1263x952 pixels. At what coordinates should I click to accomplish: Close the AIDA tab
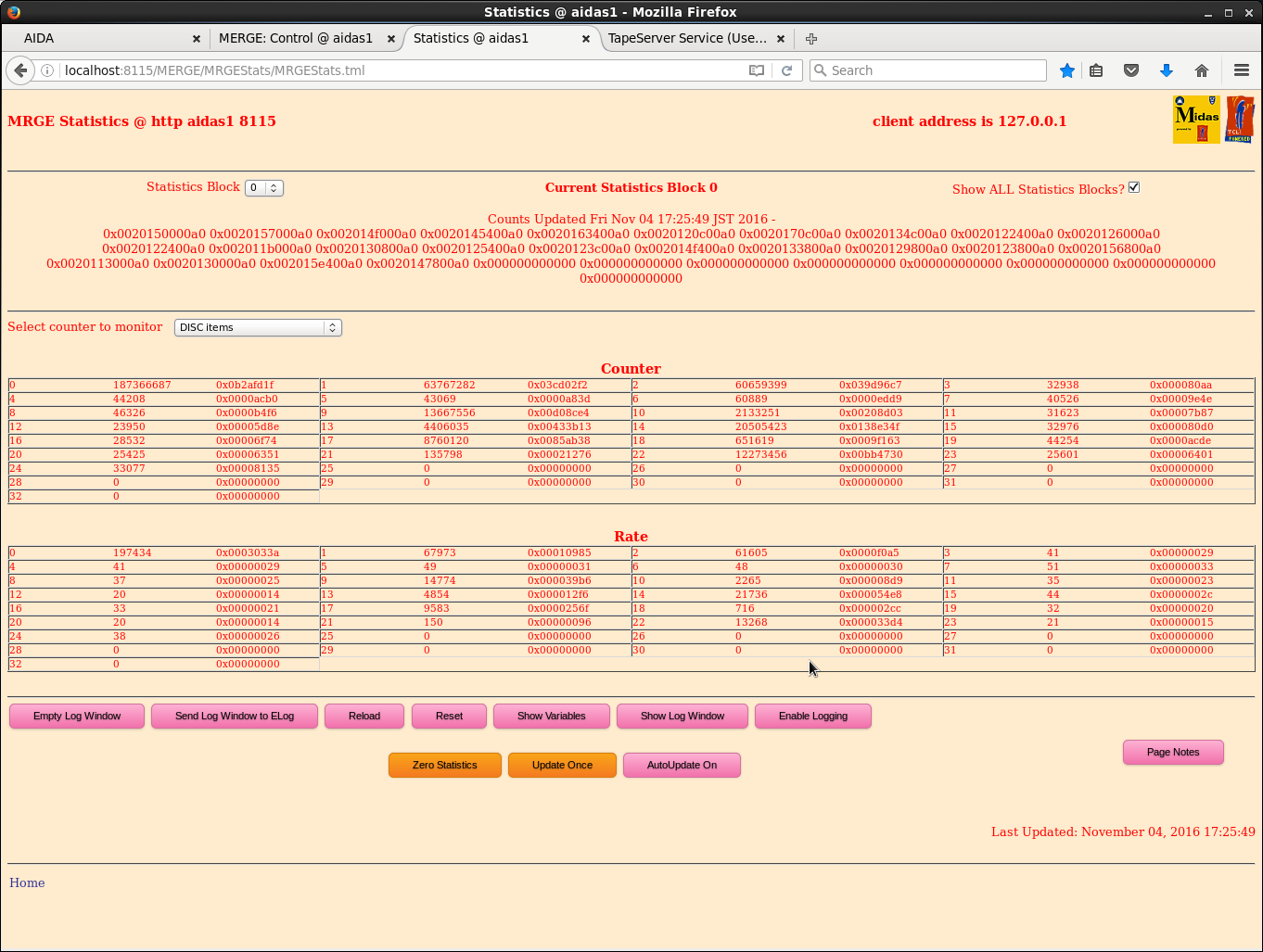[x=197, y=39]
